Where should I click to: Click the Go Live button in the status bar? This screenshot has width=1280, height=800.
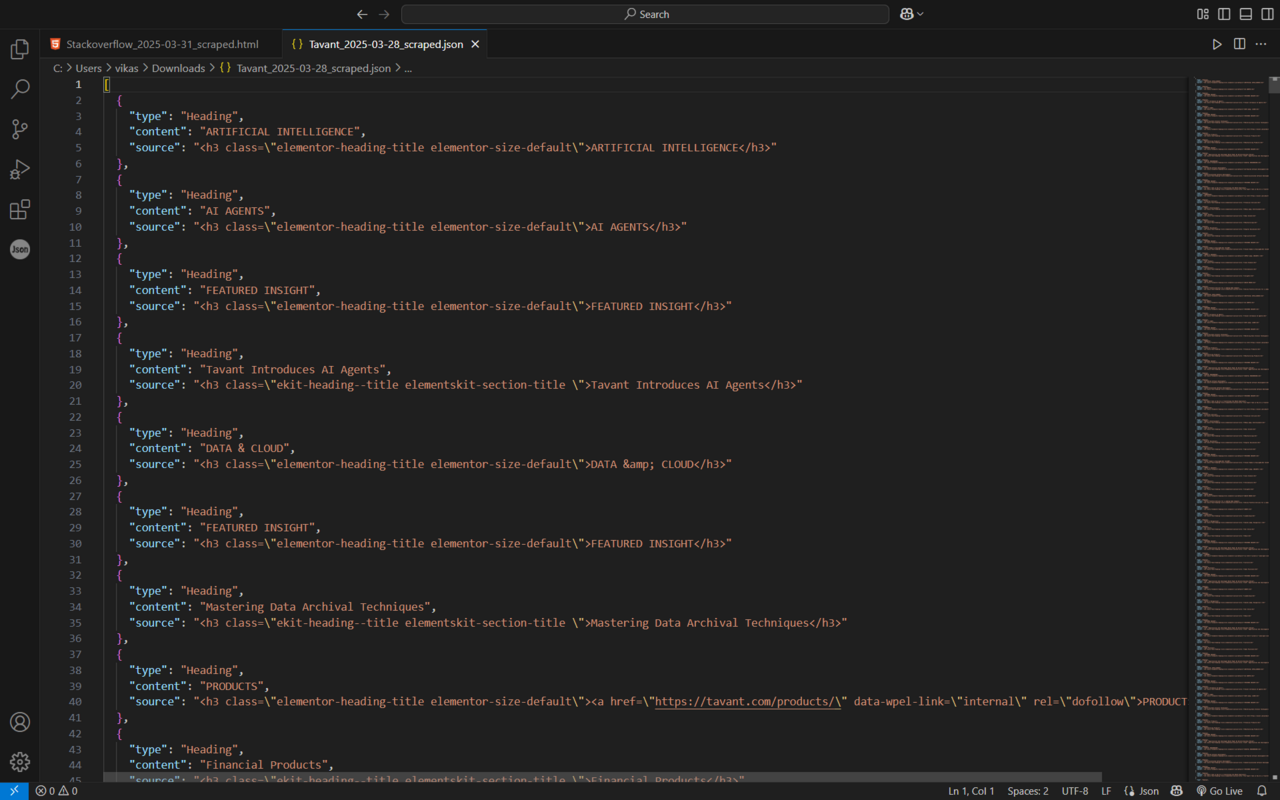click(1219, 791)
